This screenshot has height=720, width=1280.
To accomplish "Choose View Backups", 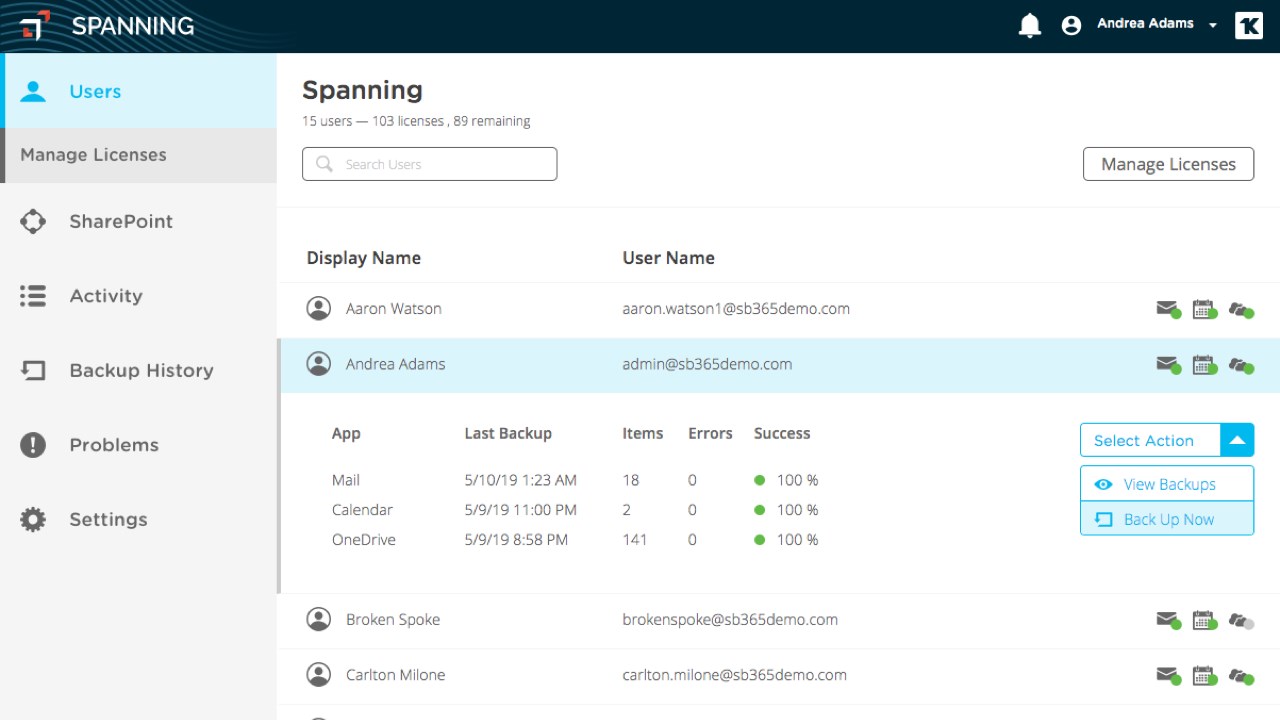I will pos(1167,484).
